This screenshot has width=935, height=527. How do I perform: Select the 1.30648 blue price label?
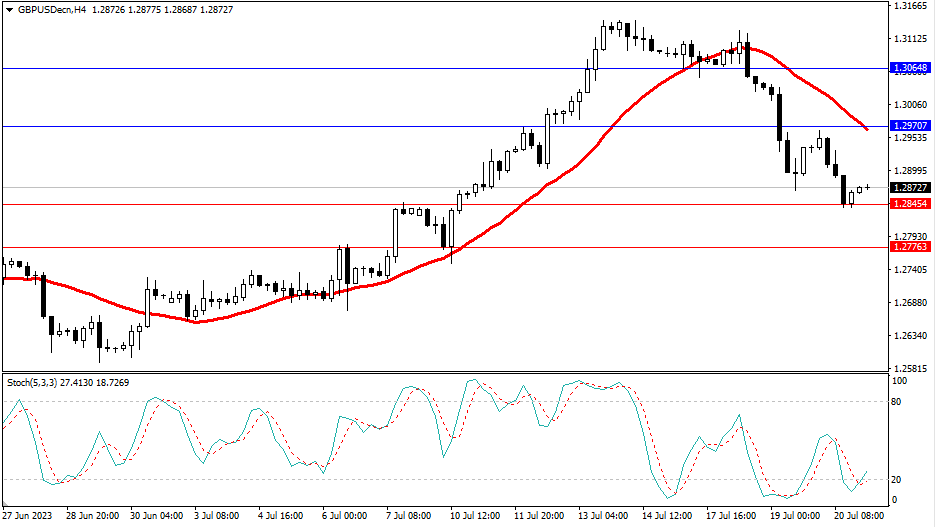click(x=910, y=68)
